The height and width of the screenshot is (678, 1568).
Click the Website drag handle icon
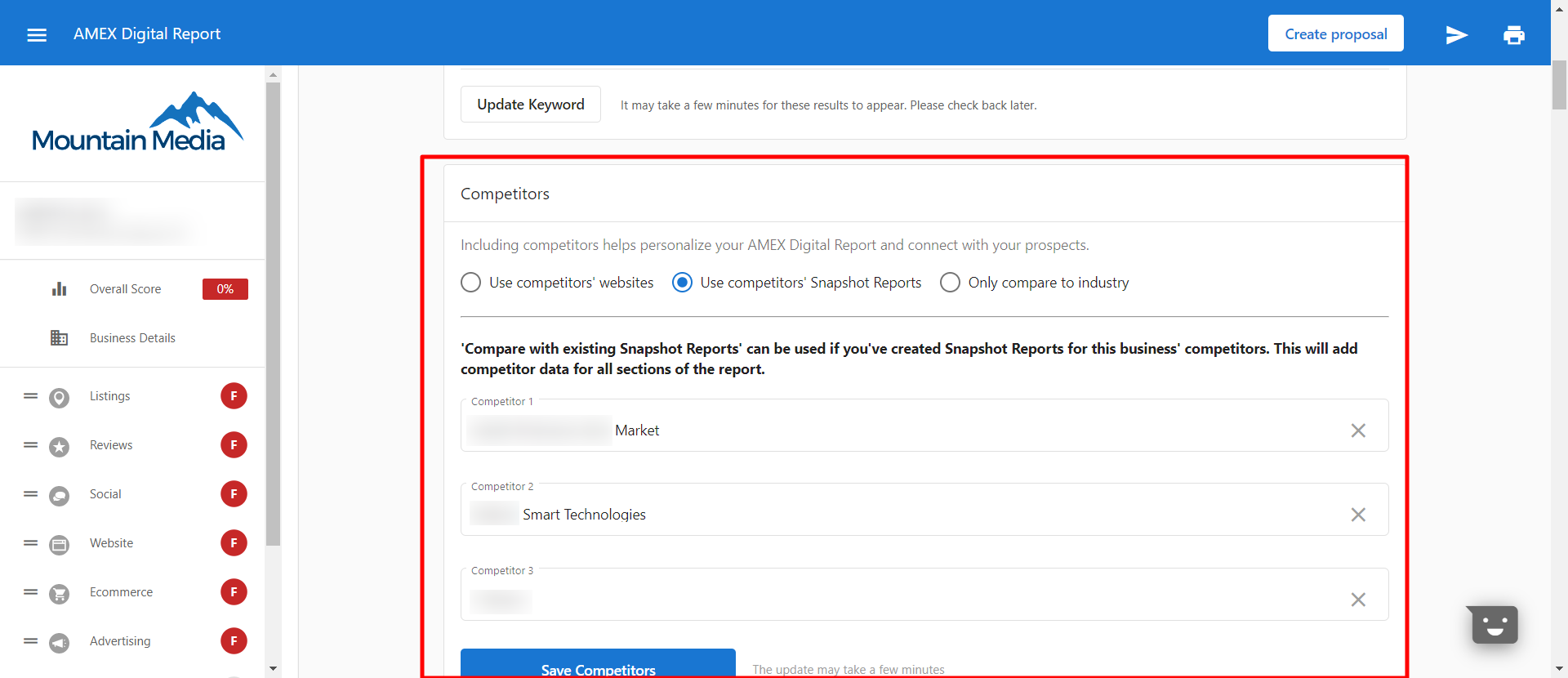(x=31, y=543)
